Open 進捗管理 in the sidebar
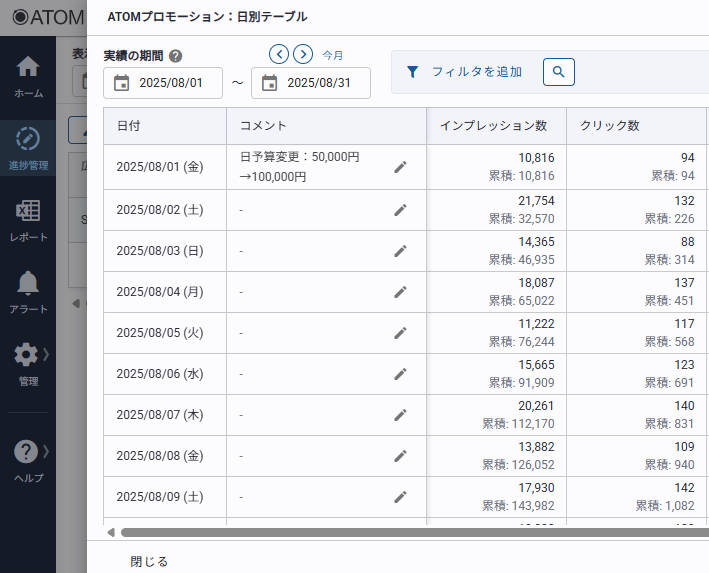Screen dimensions: 709x573 (x=28, y=147)
